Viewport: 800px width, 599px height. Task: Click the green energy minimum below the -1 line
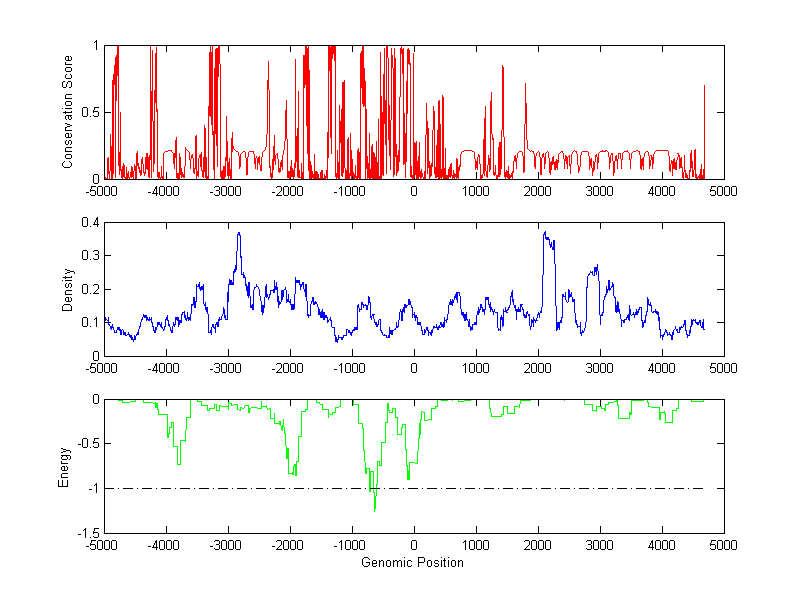pyautogui.click(x=375, y=509)
